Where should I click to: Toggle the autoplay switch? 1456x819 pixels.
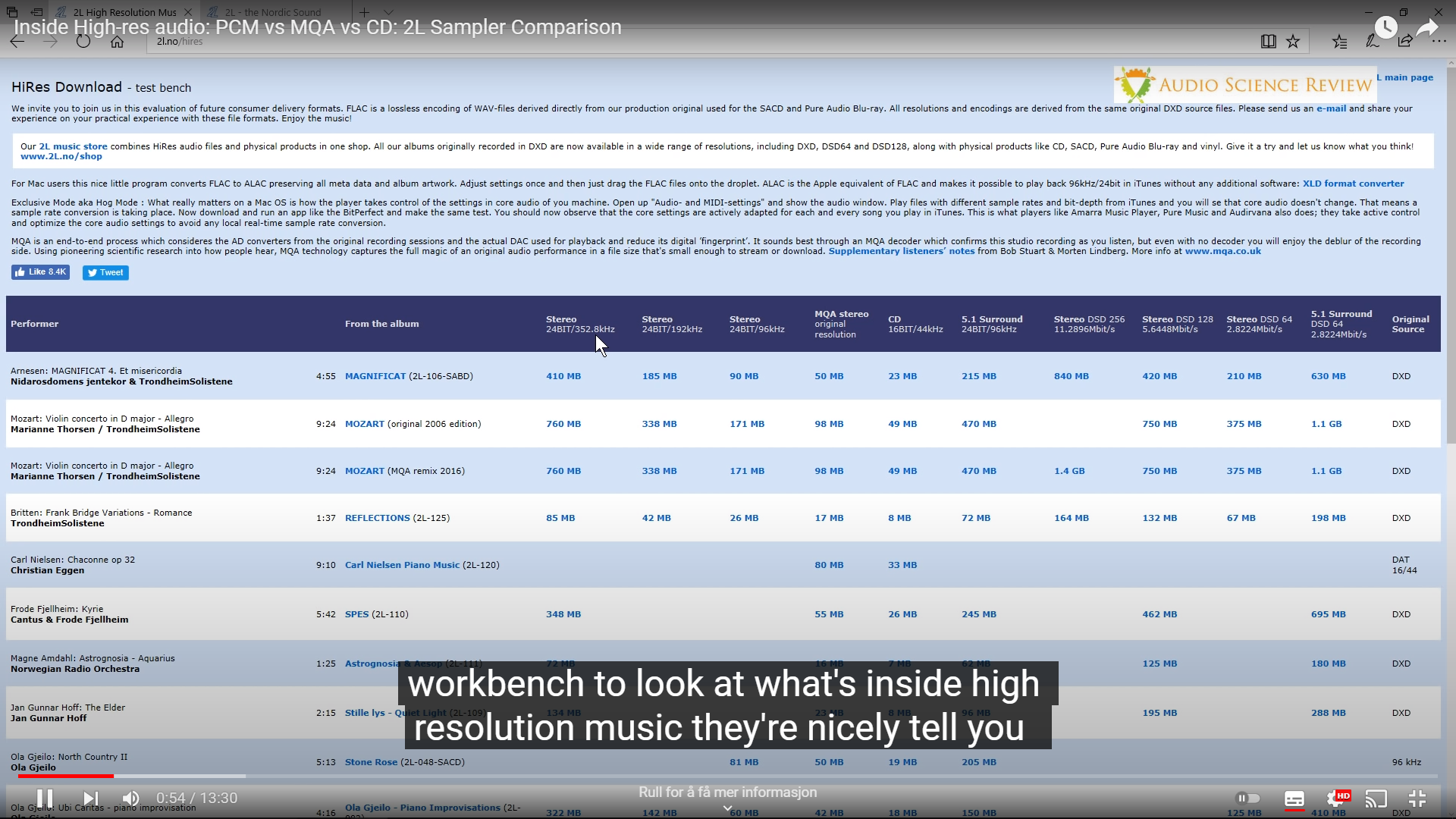tap(1247, 798)
